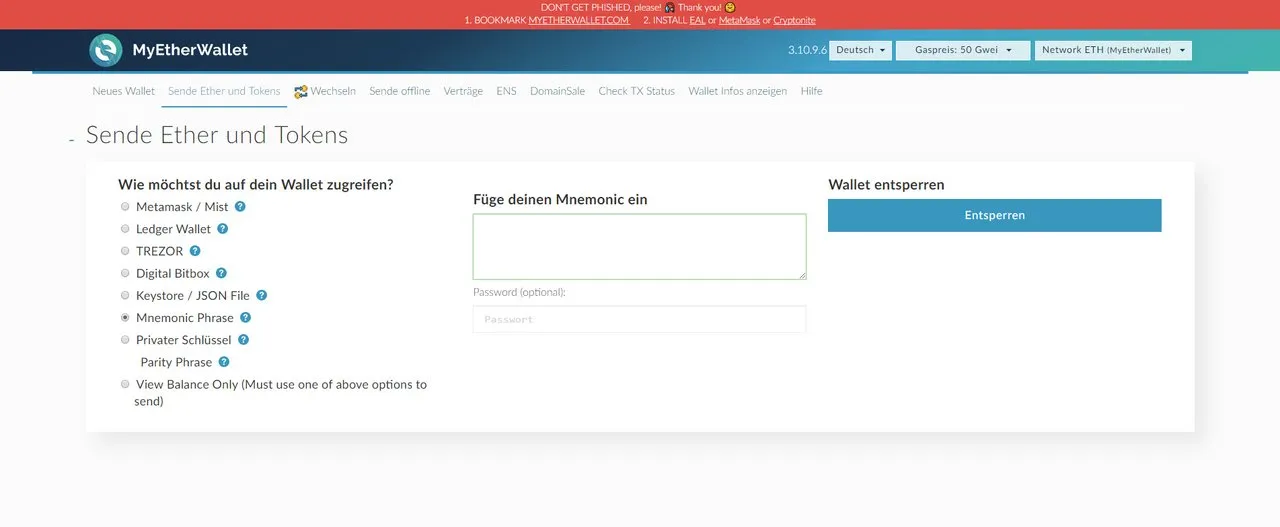Select Metamask / Mist radio option
The image size is (1280, 527).
tap(125, 207)
